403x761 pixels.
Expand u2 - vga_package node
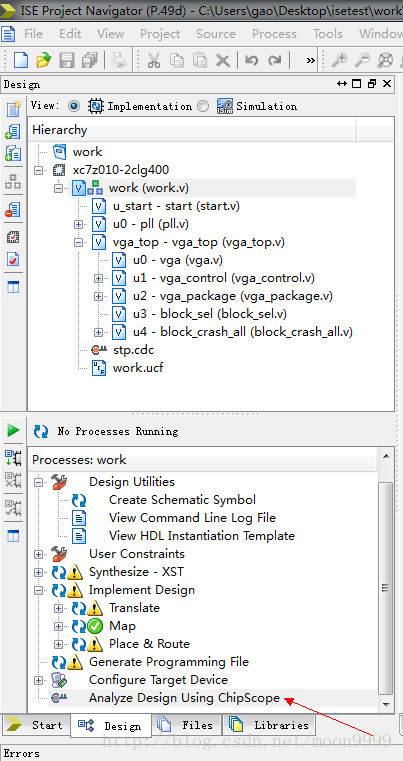(x=99, y=296)
